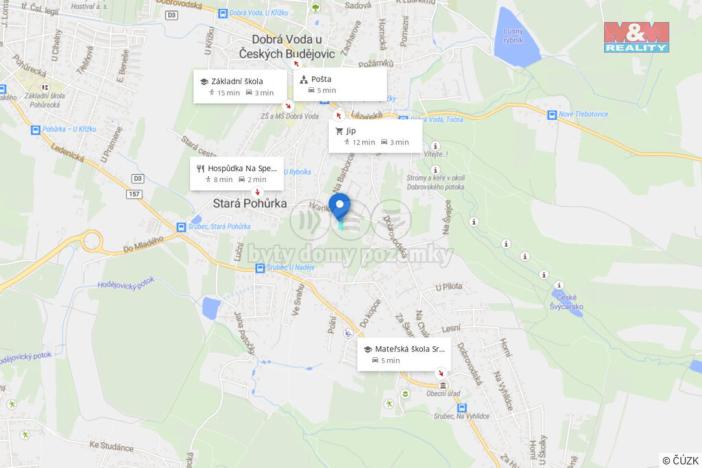Open the Mateřská škola info card
This screenshot has height=468, width=702.
tap(404, 354)
